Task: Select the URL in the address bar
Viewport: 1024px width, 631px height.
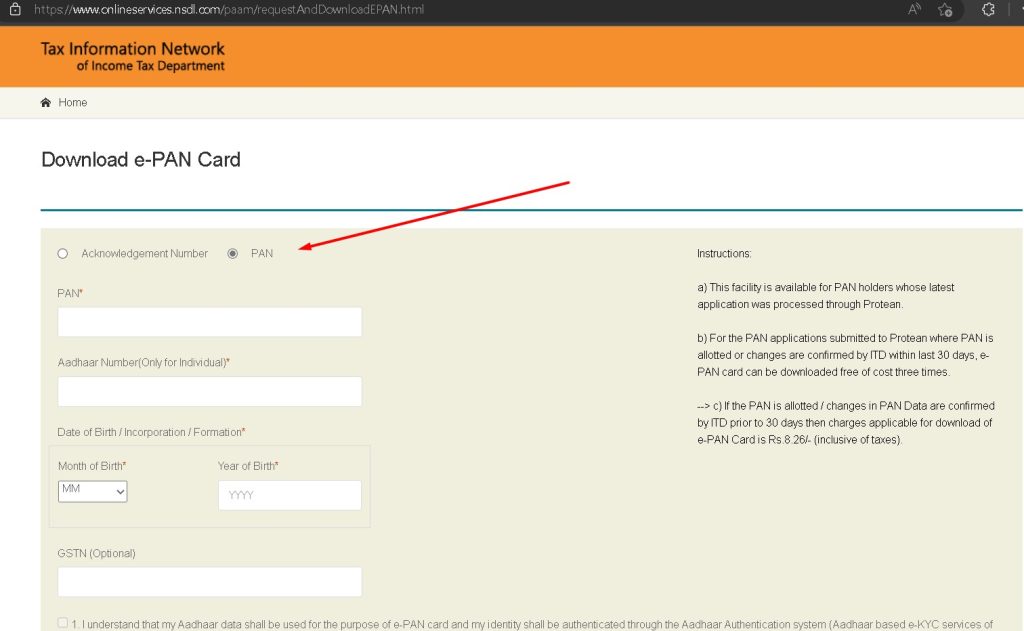Action: click(230, 11)
